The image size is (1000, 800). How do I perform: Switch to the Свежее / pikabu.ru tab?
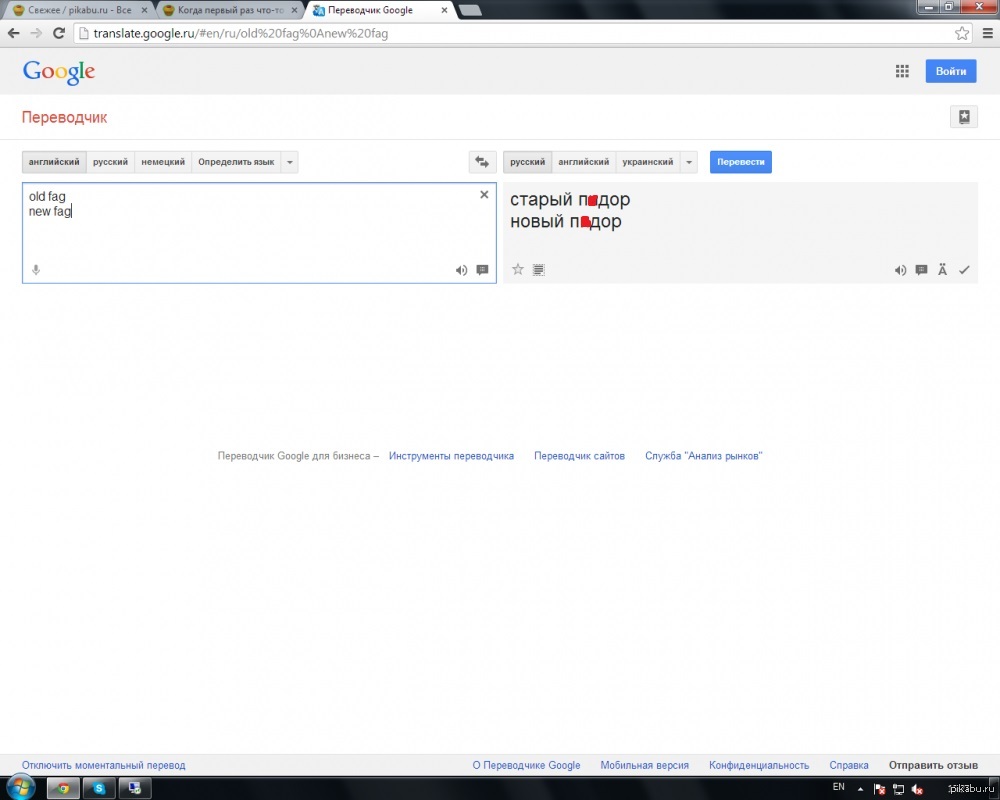[79, 10]
